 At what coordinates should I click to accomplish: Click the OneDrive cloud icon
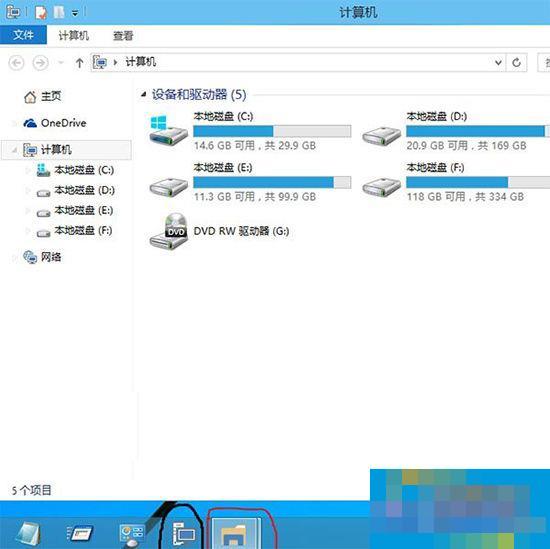coord(30,123)
